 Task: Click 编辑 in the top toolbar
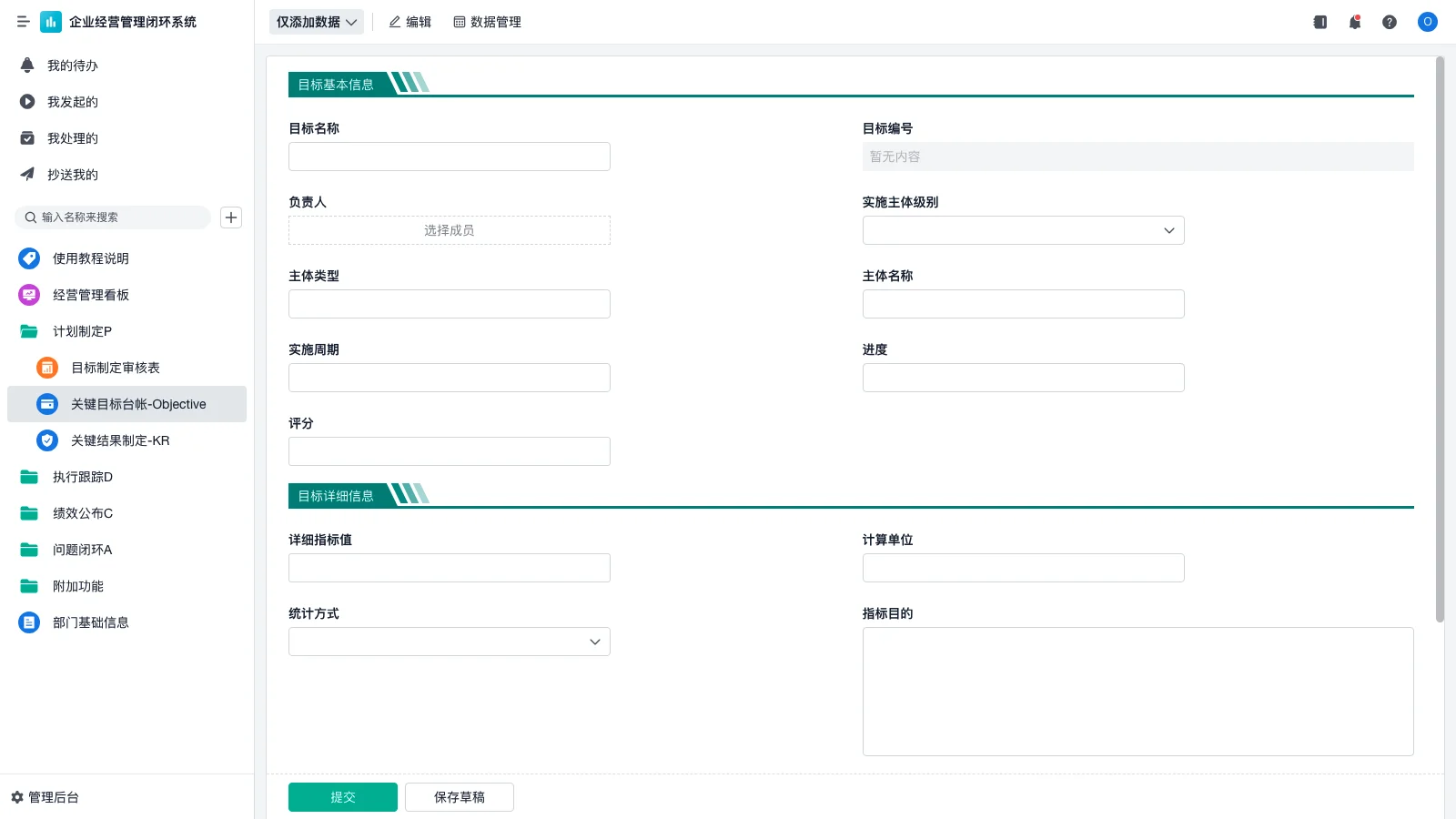pyautogui.click(x=409, y=22)
